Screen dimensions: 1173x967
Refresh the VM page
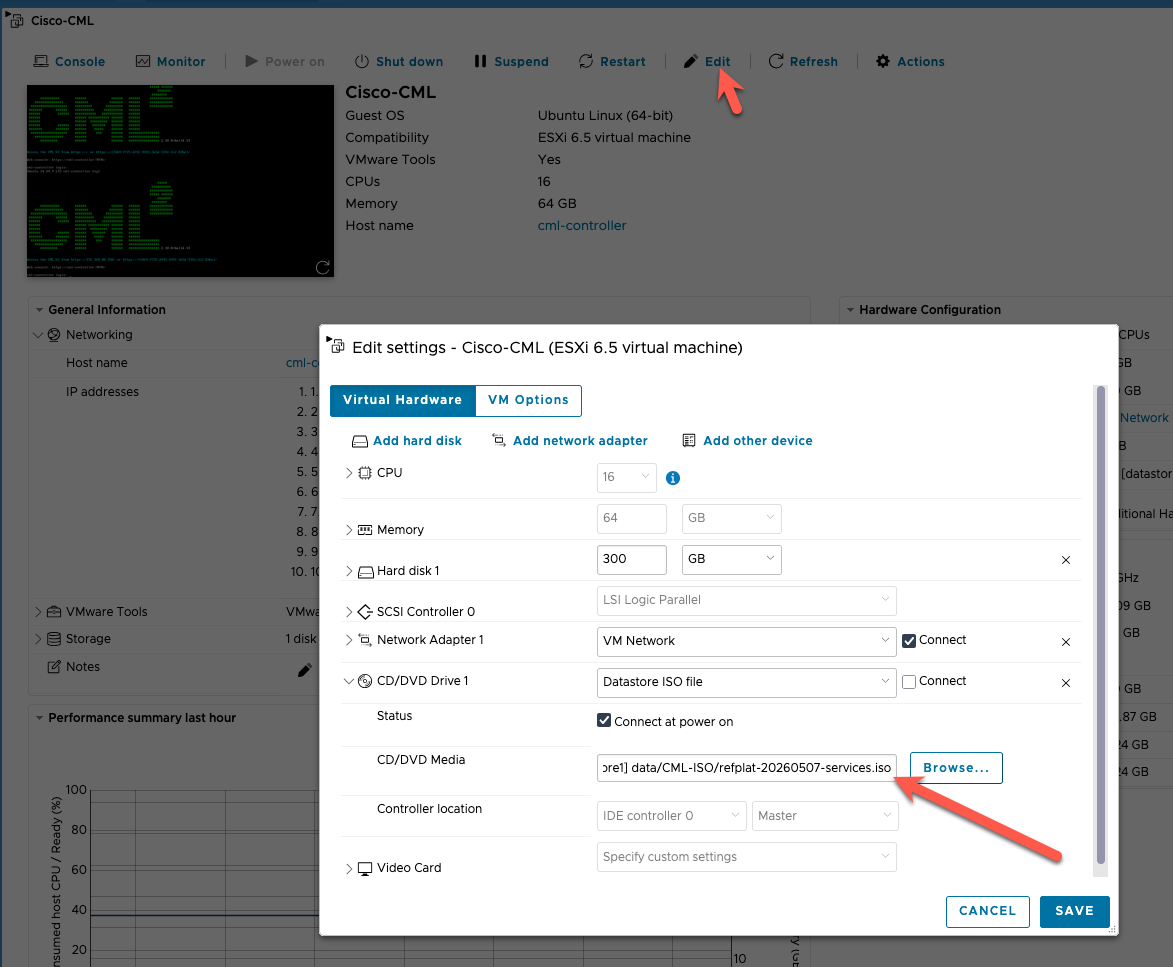pyautogui.click(x=803, y=61)
